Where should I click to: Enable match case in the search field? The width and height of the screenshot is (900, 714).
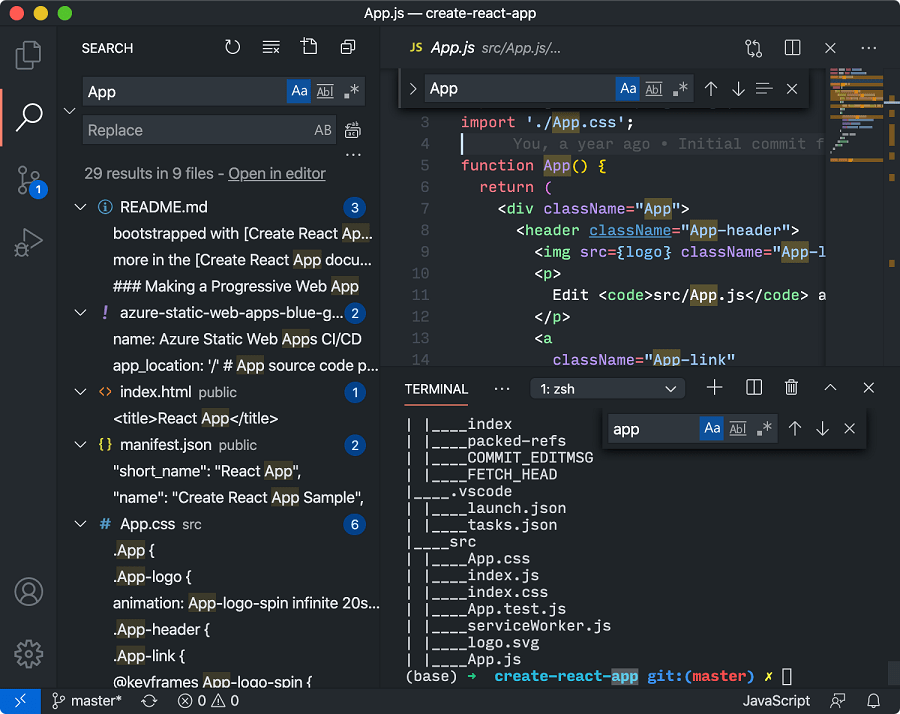(299, 91)
